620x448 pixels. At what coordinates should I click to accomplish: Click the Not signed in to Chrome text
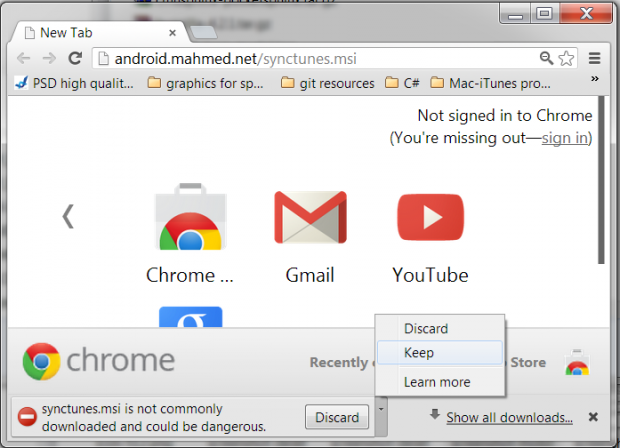click(x=505, y=116)
